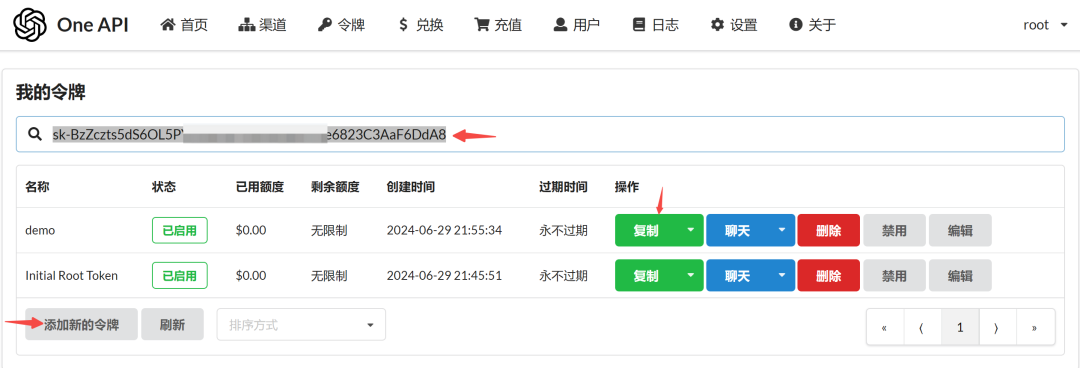Open the 渠道 channels menu item
This screenshot has width=1080, height=368.
tap(262, 25)
